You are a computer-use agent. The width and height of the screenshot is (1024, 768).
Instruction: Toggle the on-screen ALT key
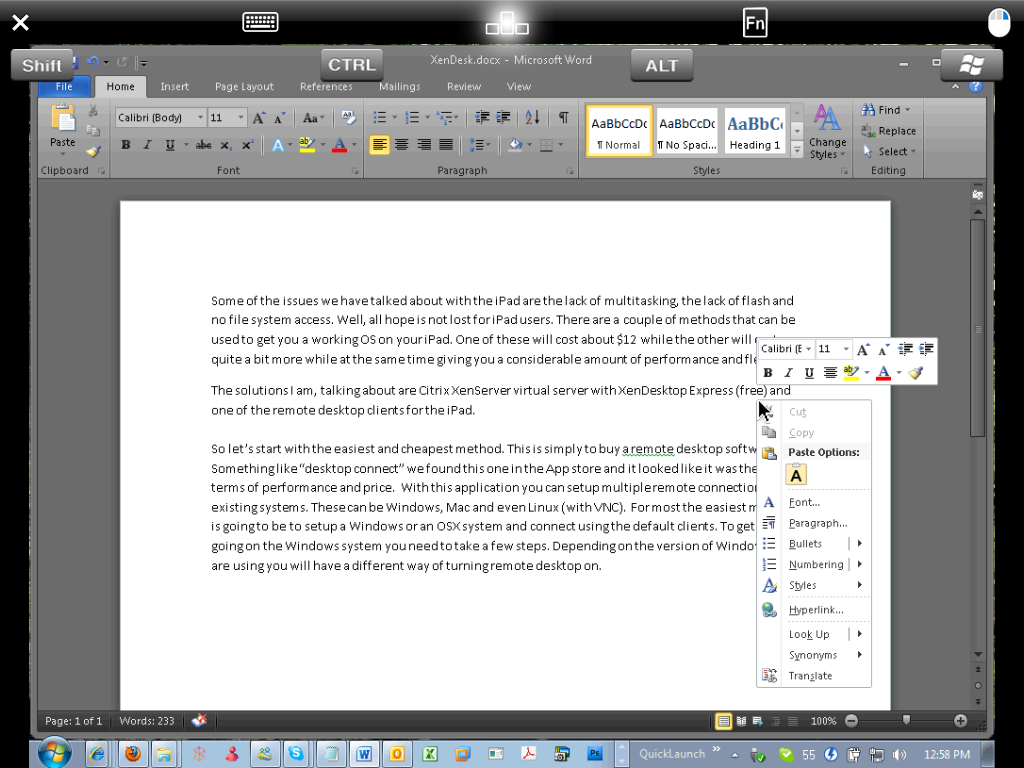pos(662,65)
